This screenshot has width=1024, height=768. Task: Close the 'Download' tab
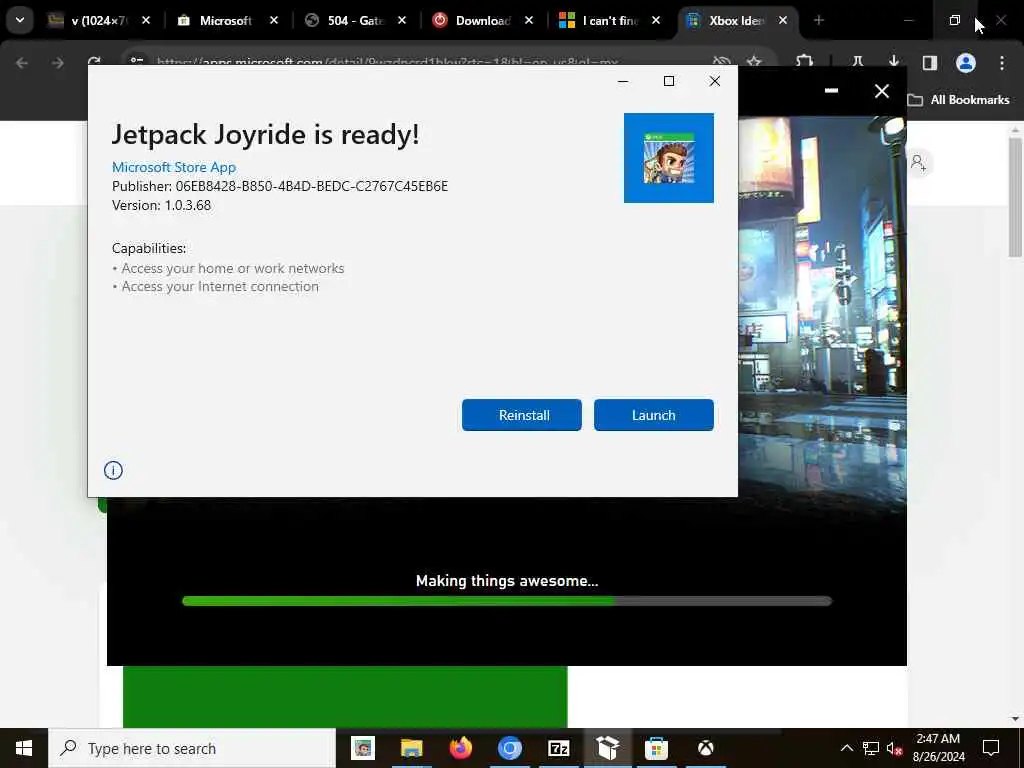coord(528,21)
